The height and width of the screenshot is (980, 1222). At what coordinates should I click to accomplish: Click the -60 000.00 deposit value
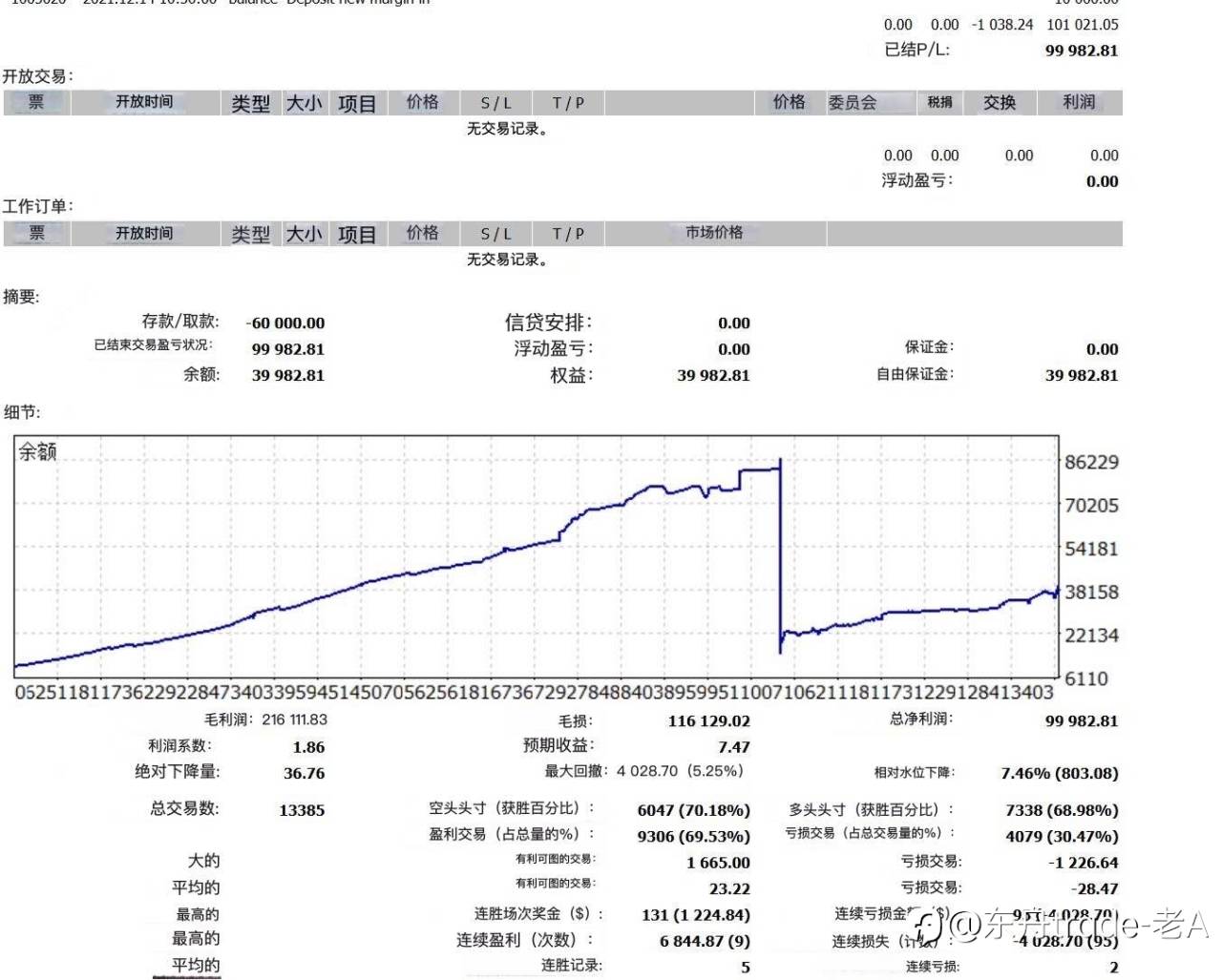285,323
